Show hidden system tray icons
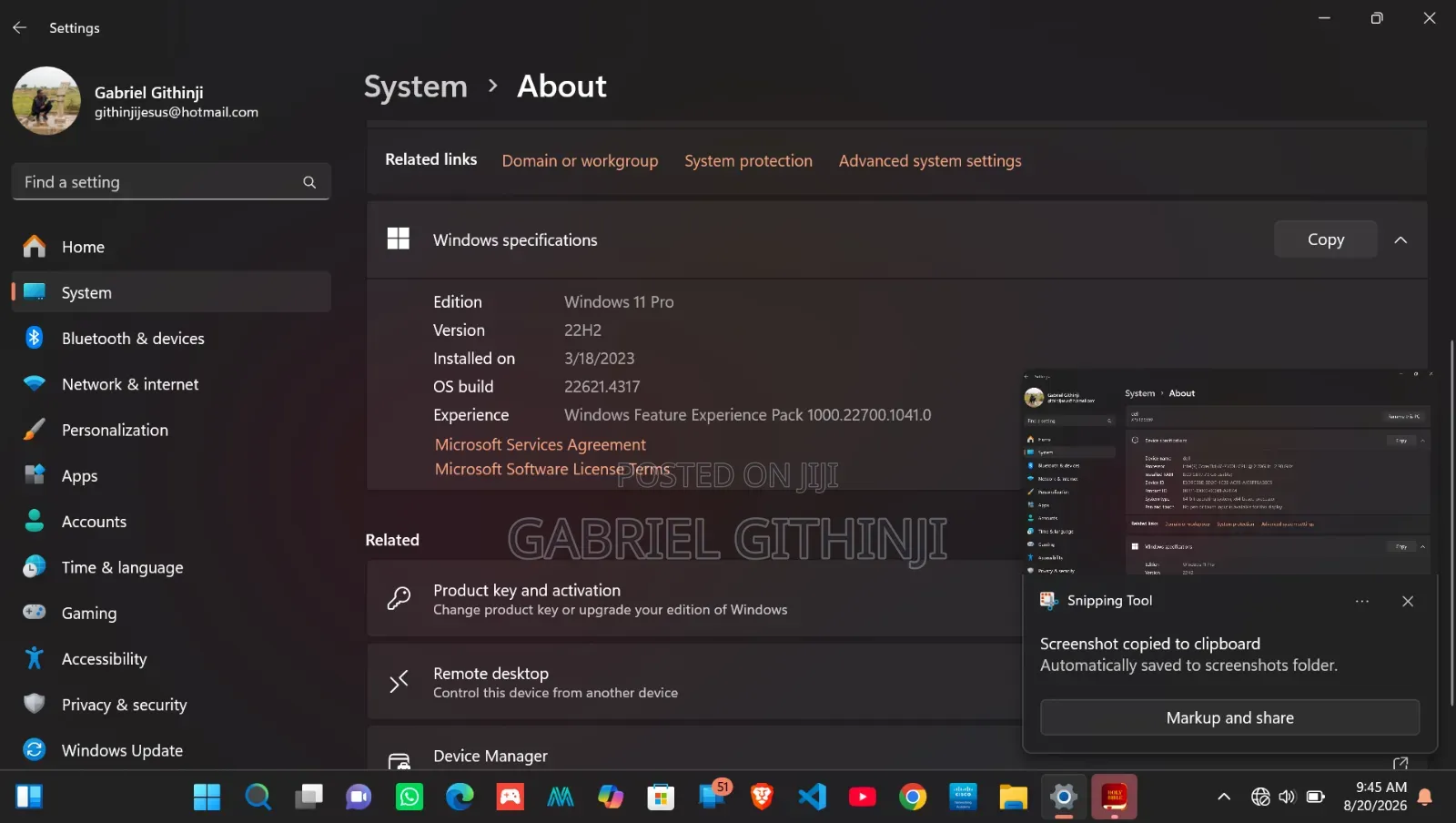1456x823 pixels. pyautogui.click(x=1224, y=798)
